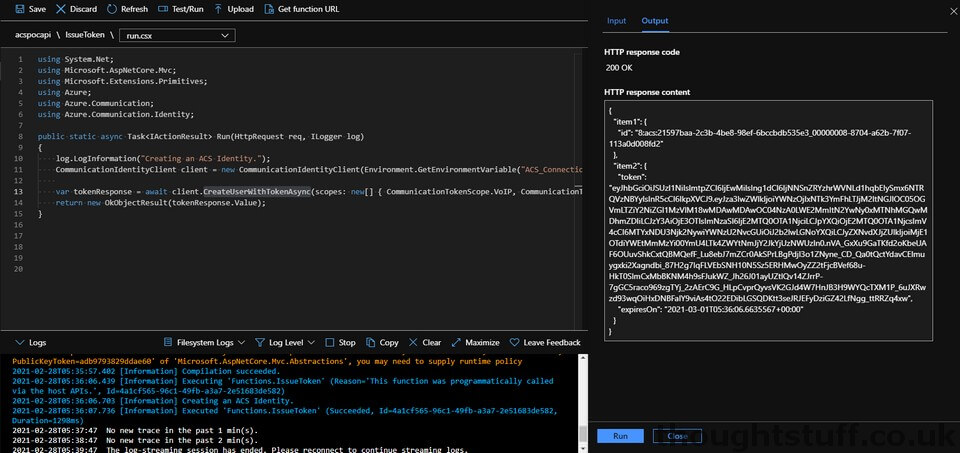Click log entry 'Compilation succeeded.'
Viewport: 960px width, 453px height.
coord(230,371)
